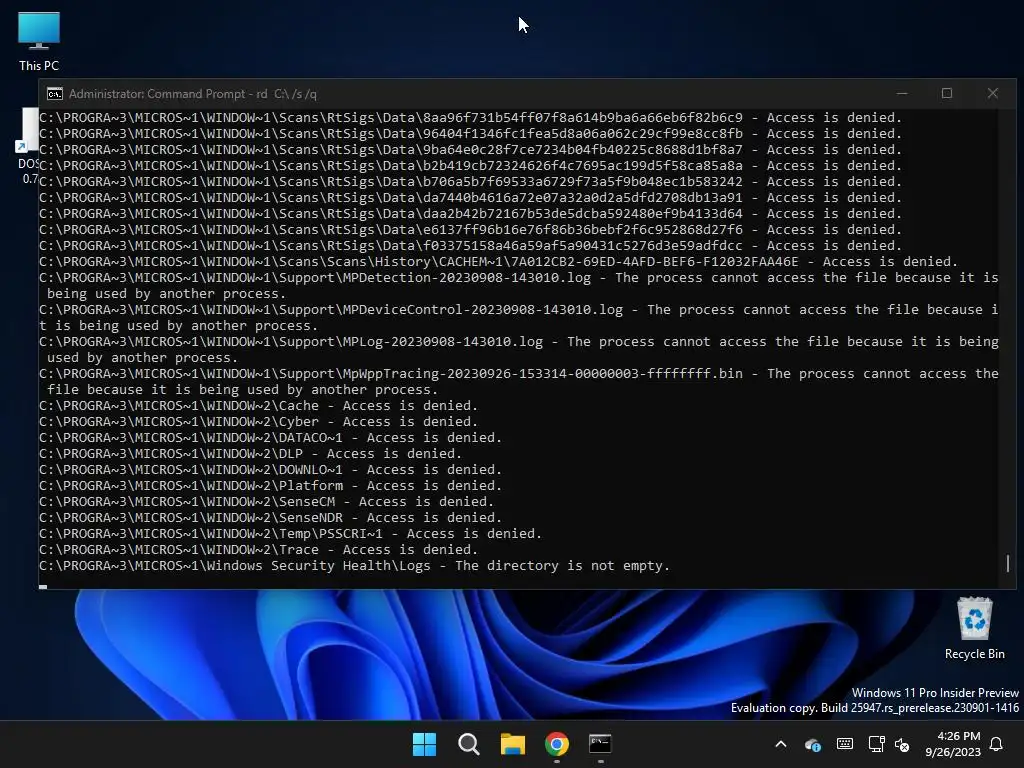The image size is (1024, 768).
Task: Click the line with hash '8aa96f731b54ff07'
Action: 470,118
